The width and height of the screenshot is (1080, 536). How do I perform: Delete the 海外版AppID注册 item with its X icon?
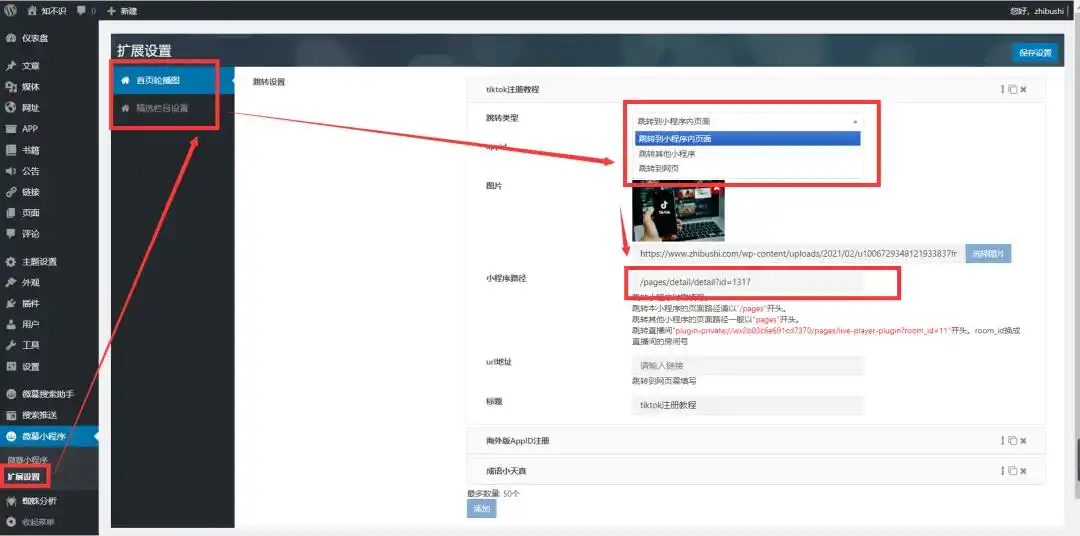[x=1023, y=440]
